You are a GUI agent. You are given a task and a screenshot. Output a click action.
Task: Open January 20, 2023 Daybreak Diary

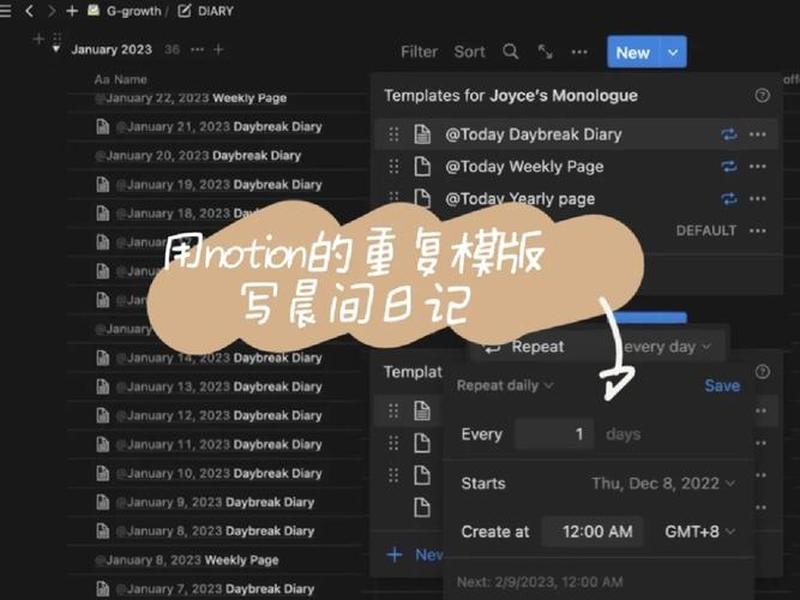tap(198, 156)
